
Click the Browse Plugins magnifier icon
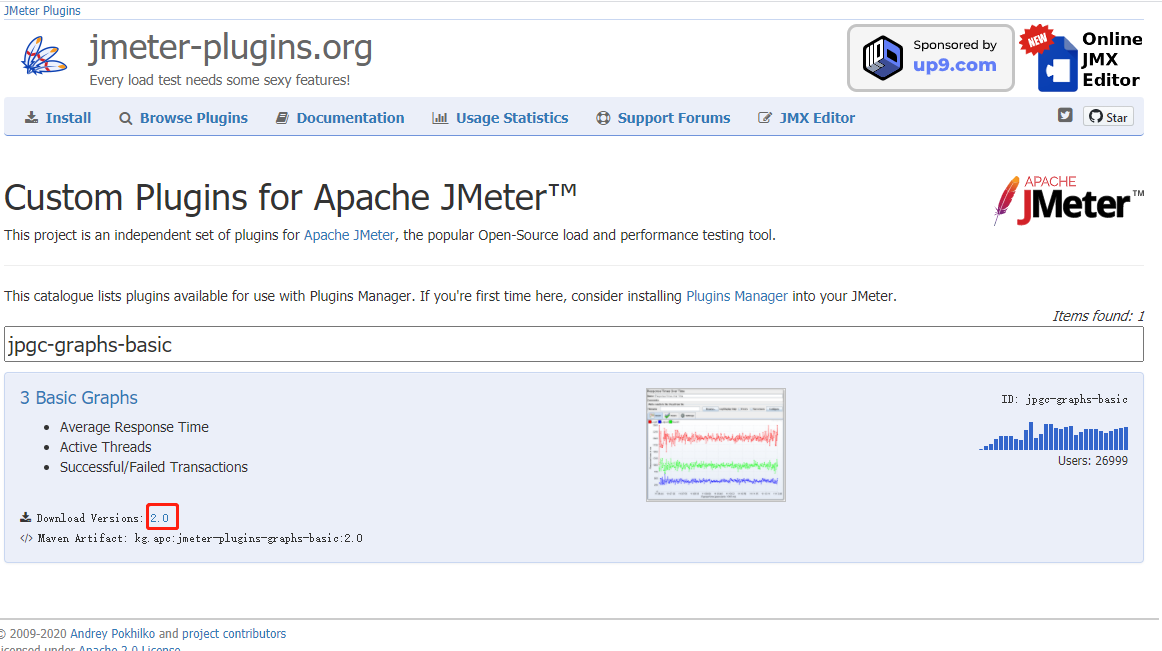click(x=126, y=119)
